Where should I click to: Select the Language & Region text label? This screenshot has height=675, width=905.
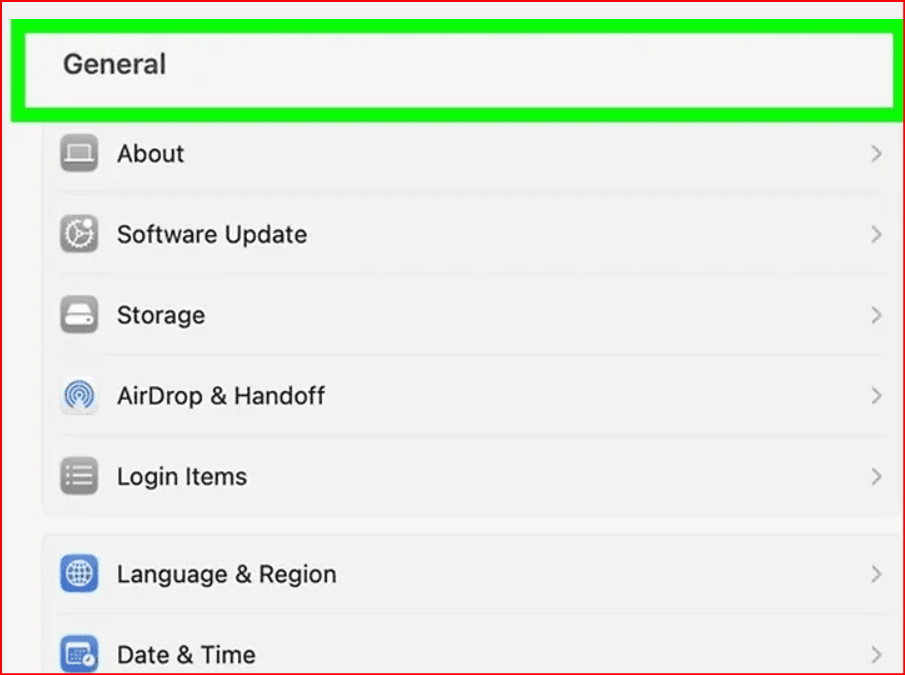pyautogui.click(x=227, y=574)
